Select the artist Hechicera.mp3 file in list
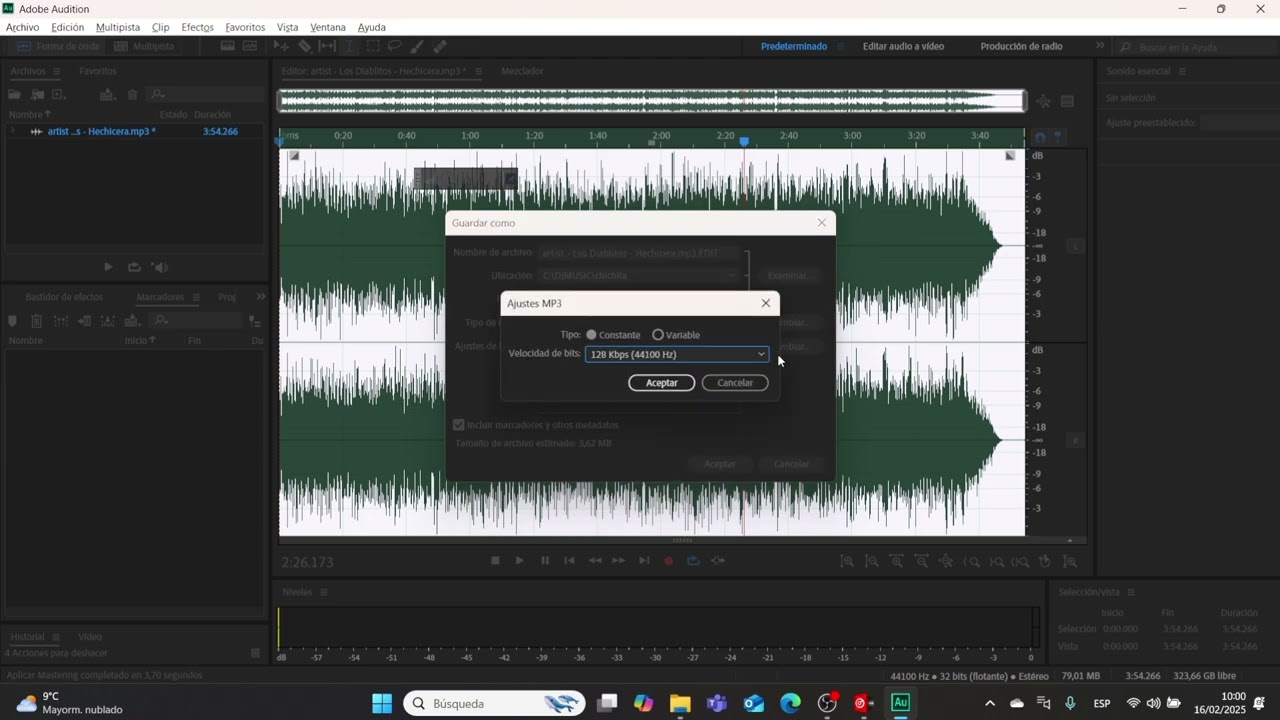This screenshot has width=1280, height=720. click(x=102, y=131)
